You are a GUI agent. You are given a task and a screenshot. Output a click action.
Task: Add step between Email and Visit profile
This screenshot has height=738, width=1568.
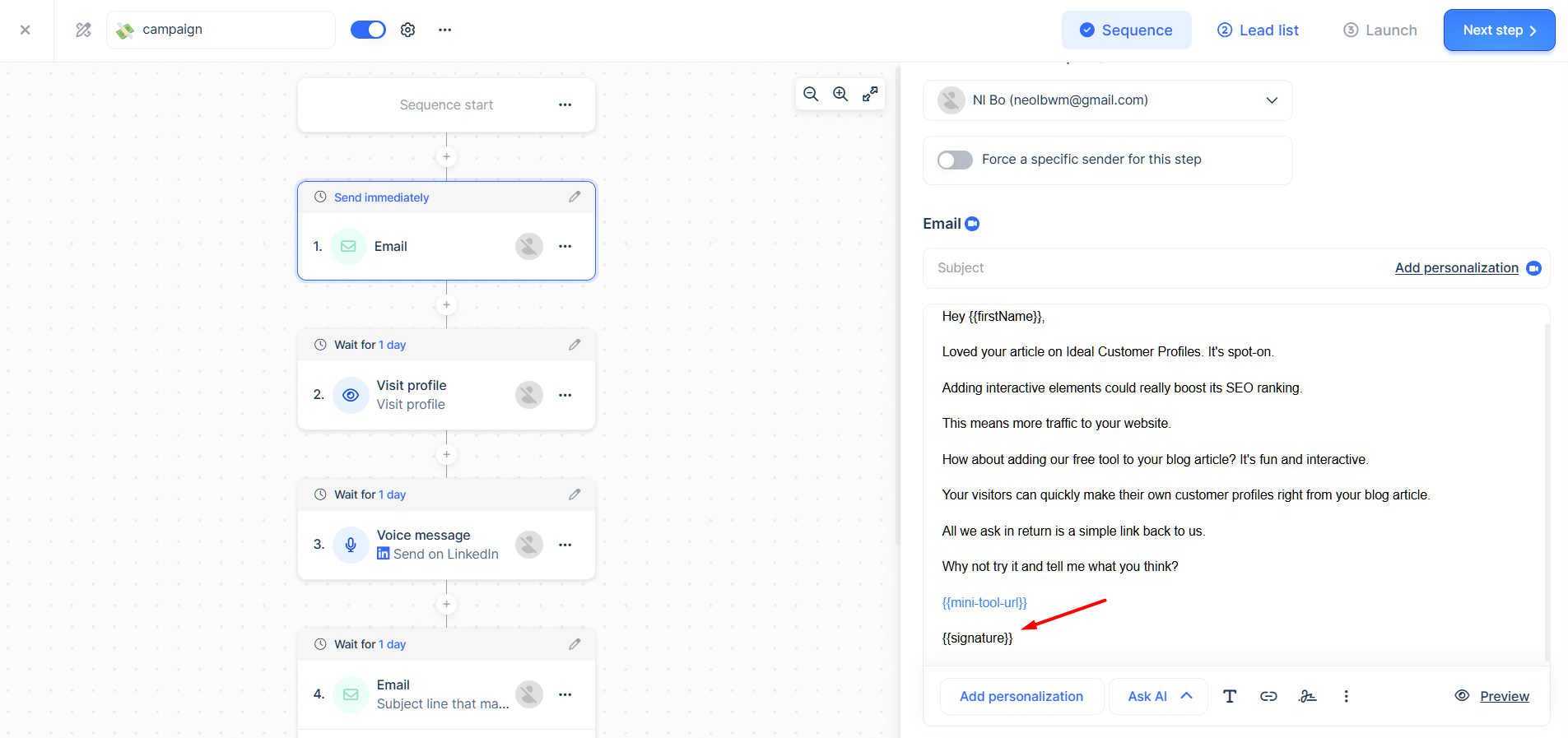pos(446,304)
